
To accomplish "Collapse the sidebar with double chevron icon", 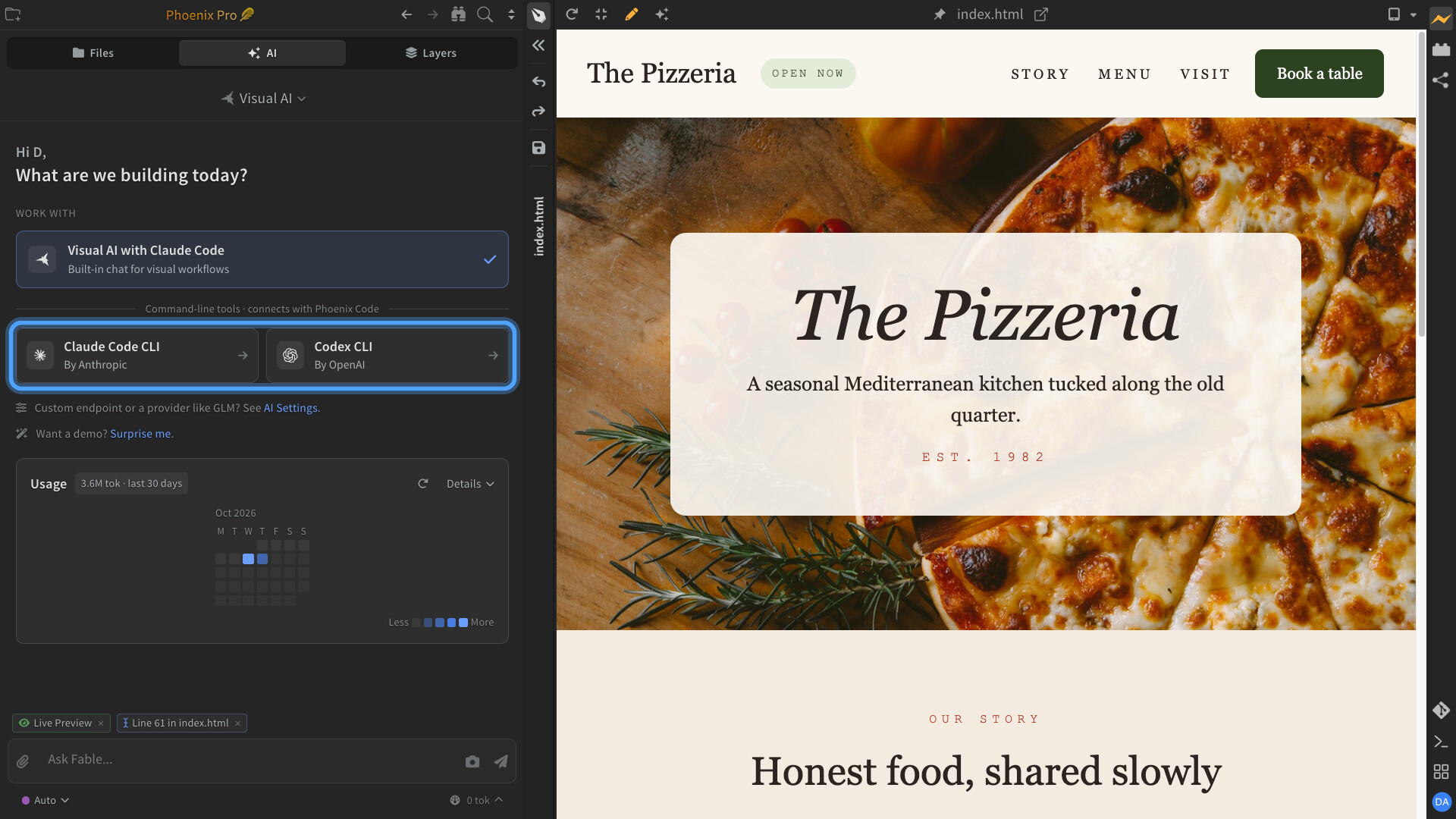I will point(538,45).
